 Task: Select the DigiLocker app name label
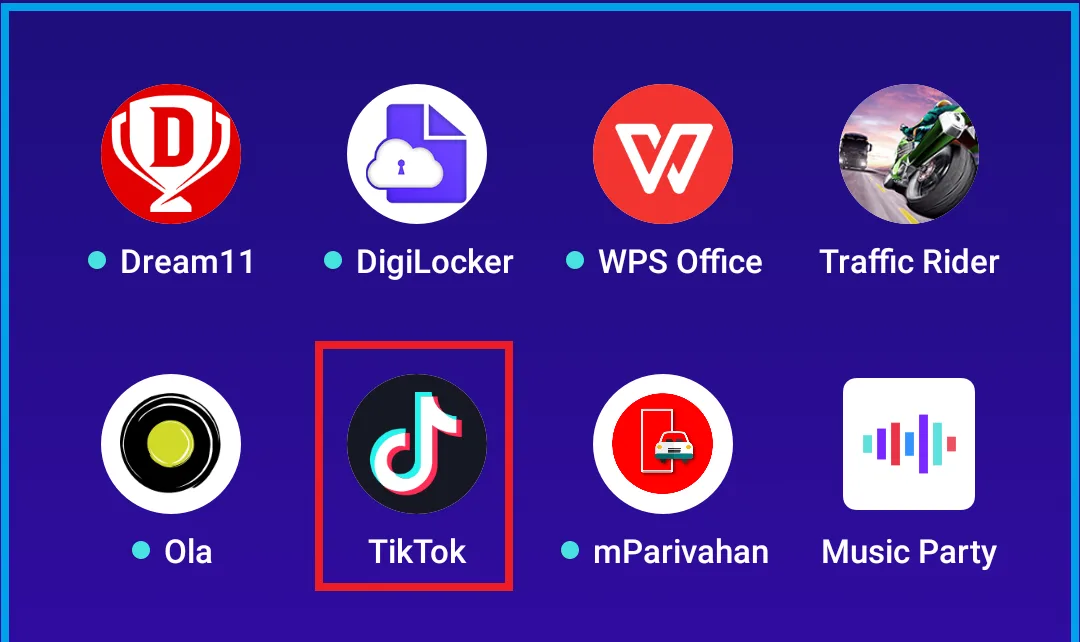[435, 263]
